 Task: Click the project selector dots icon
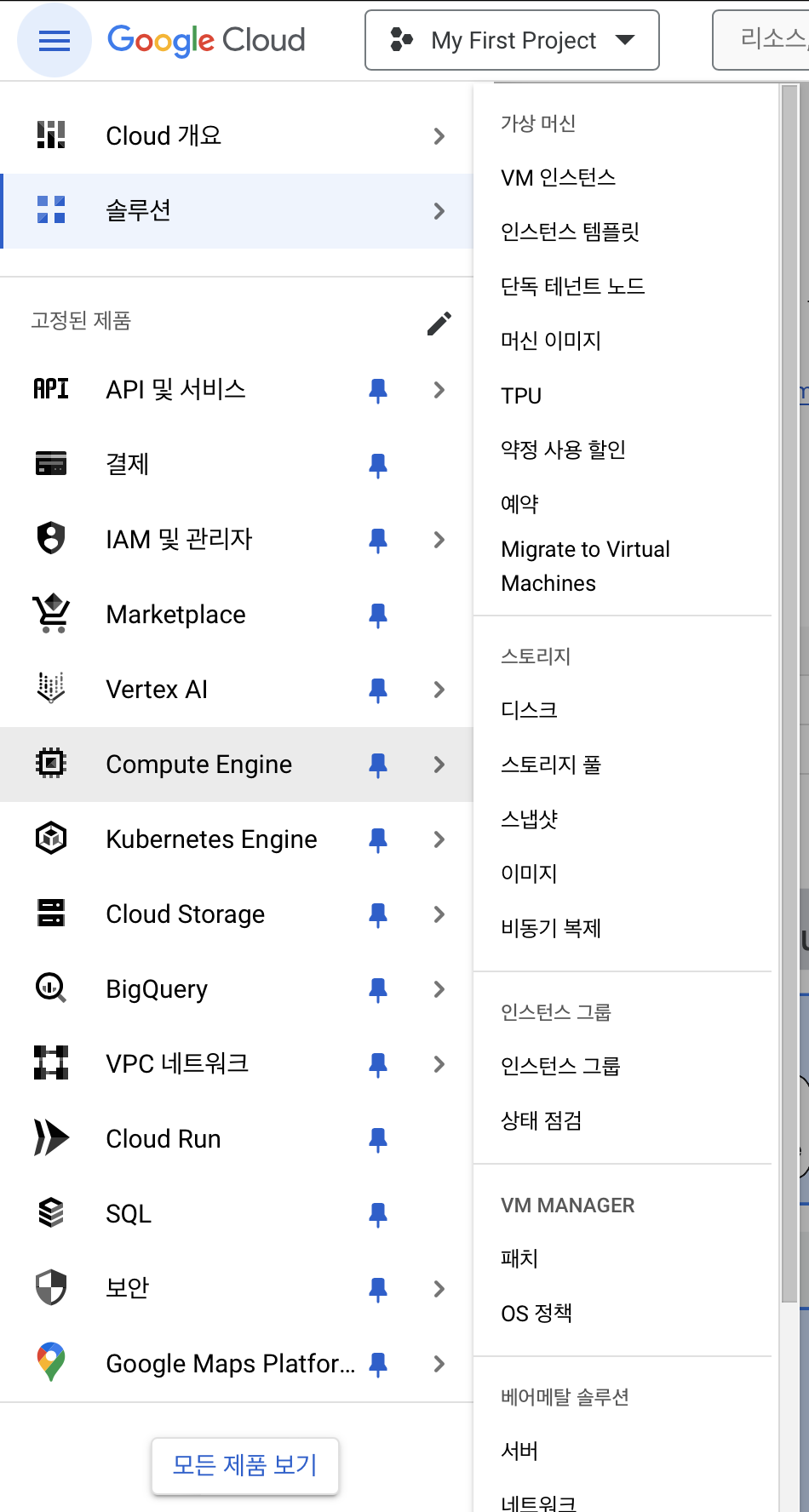pos(401,40)
